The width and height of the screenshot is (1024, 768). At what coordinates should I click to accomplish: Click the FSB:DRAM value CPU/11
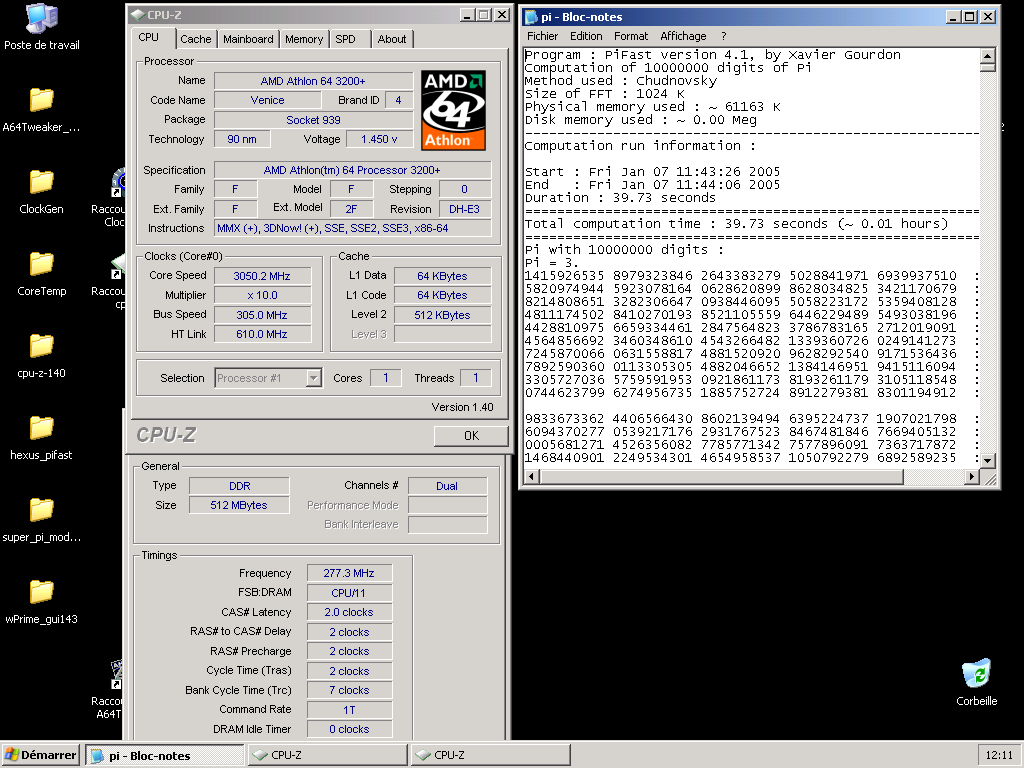point(349,593)
